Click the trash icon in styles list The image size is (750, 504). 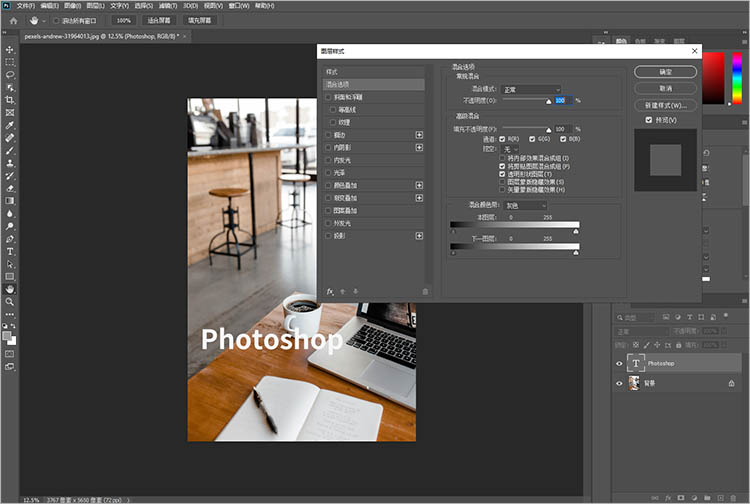click(425, 291)
